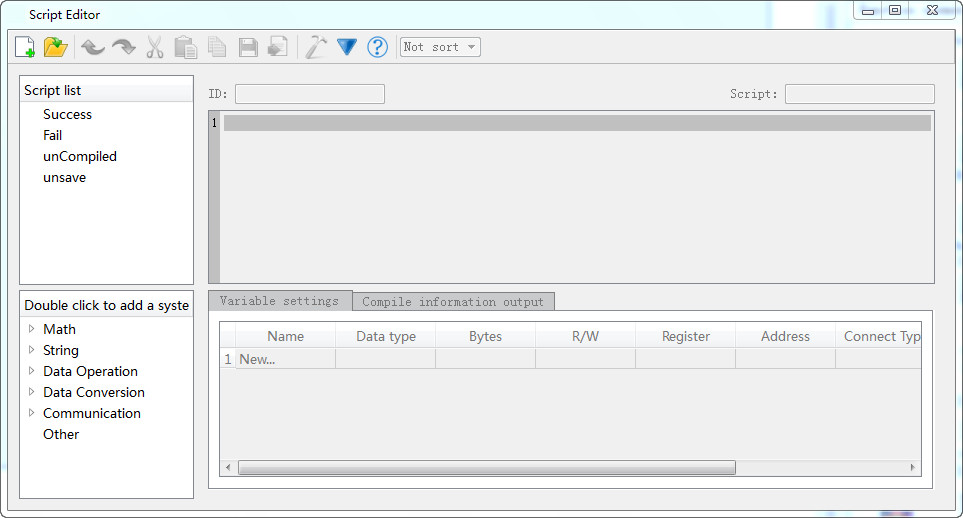Select the String tree item label
This screenshot has height=518, width=963.
pyautogui.click(x=61, y=350)
